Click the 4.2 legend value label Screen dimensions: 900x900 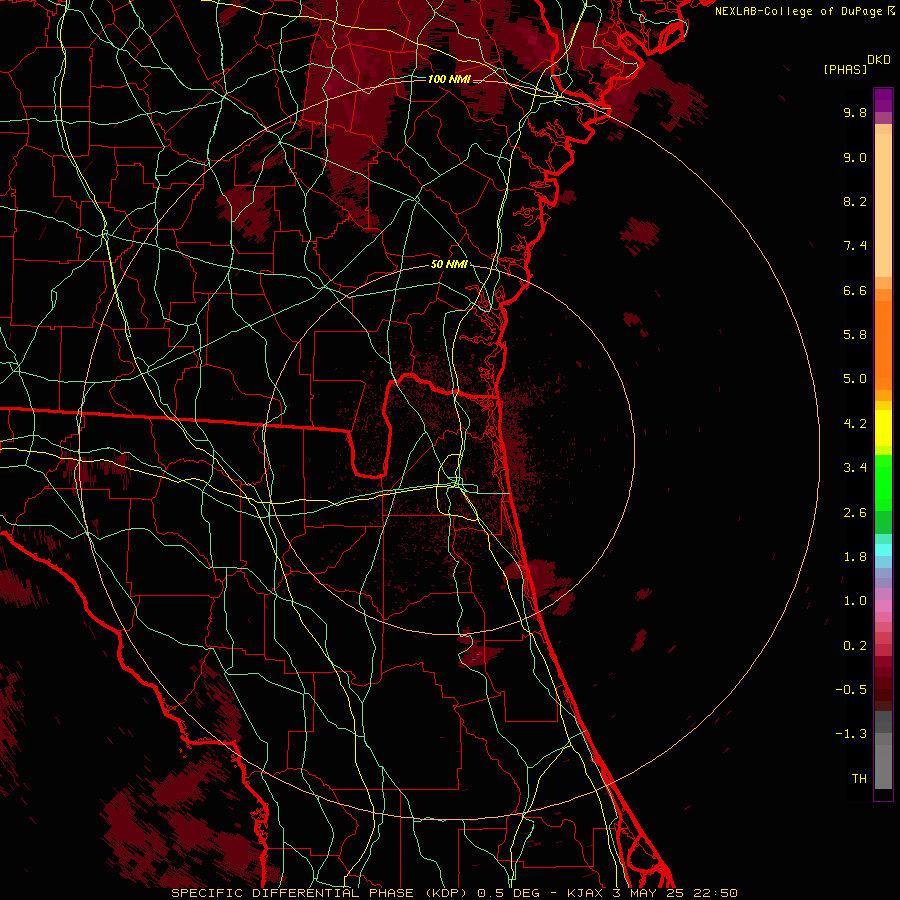click(x=855, y=424)
